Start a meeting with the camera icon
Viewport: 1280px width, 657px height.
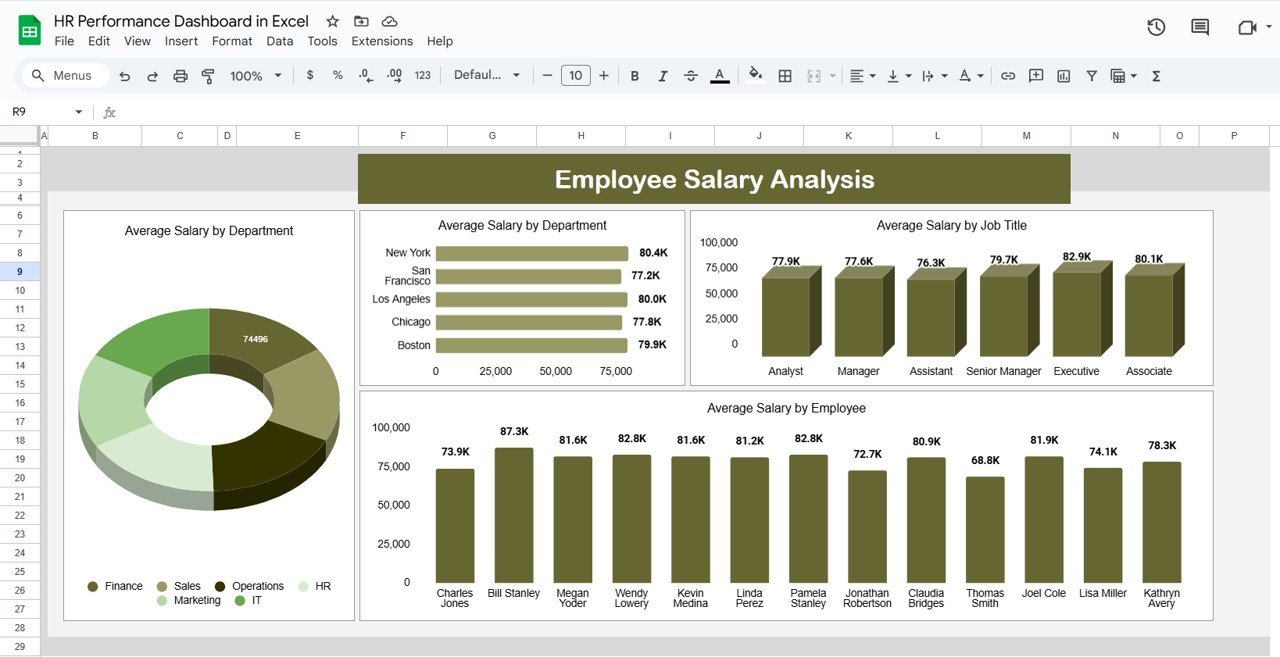pyautogui.click(x=1247, y=27)
